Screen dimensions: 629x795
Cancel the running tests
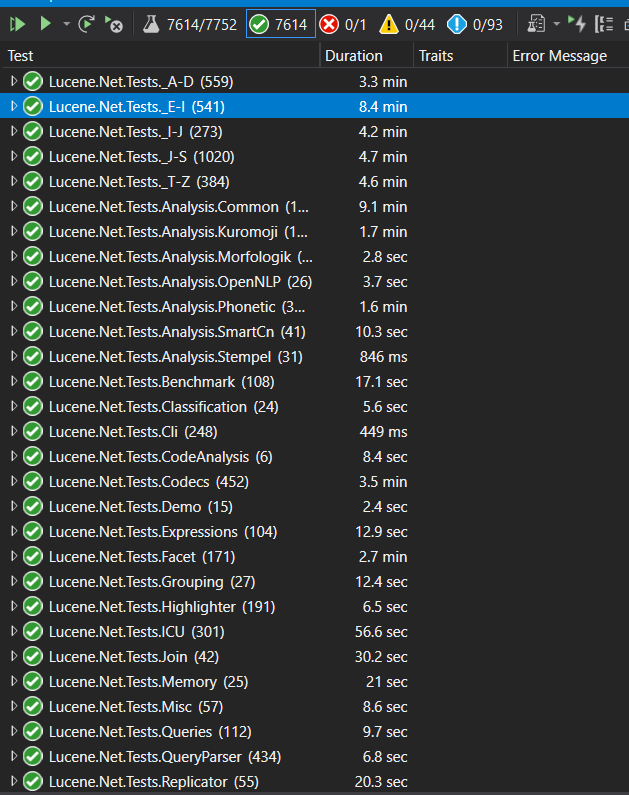coord(114,24)
